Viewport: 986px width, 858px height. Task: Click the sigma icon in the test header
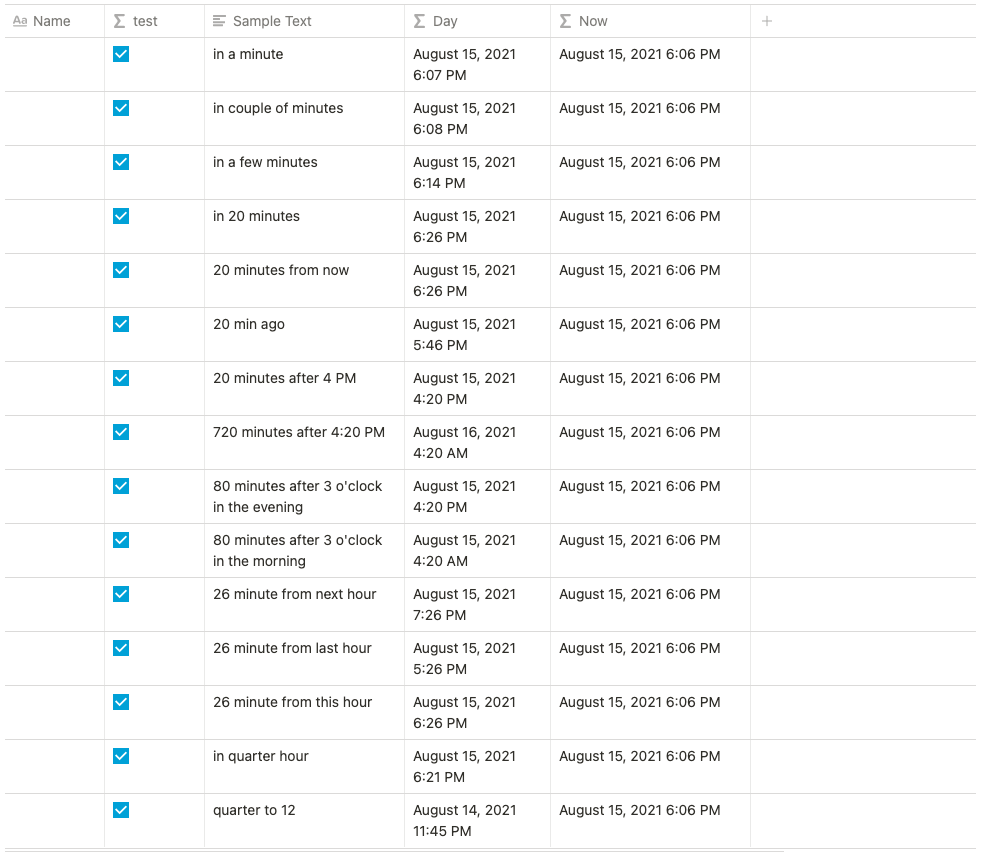point(120,21)
